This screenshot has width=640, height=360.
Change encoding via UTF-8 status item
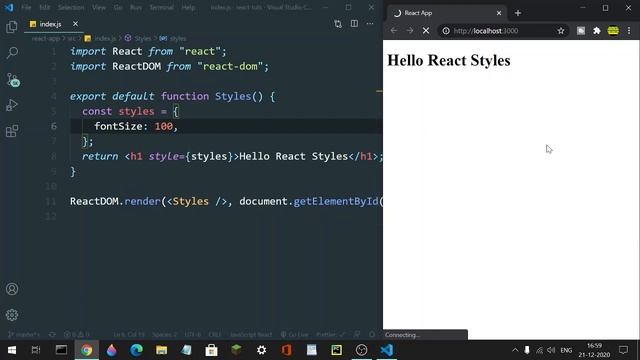point(193,335)
